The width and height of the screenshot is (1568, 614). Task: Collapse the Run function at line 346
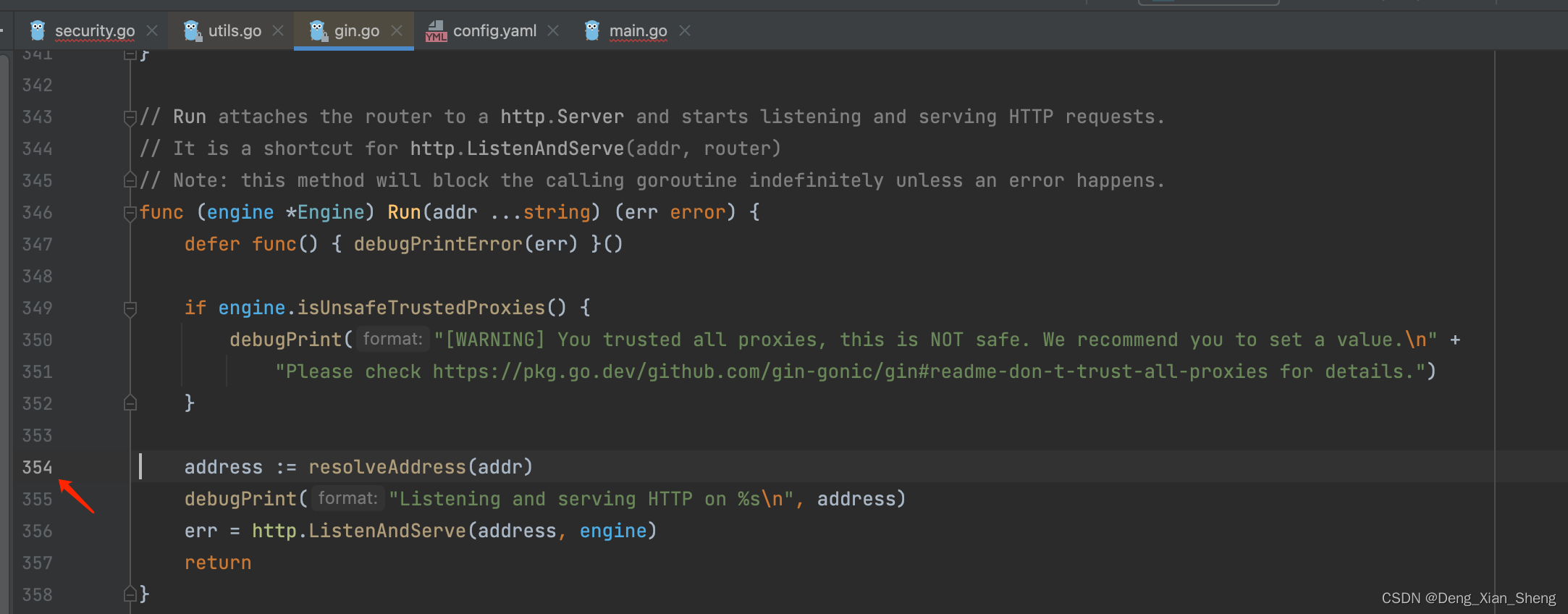130,213
